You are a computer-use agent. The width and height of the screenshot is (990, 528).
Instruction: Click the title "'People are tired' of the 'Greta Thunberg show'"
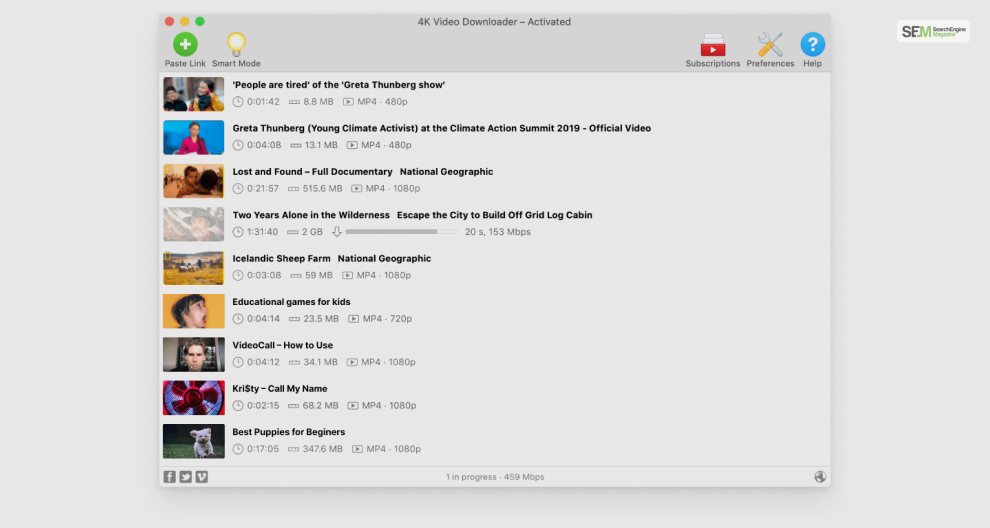click(x=338, y=85)
